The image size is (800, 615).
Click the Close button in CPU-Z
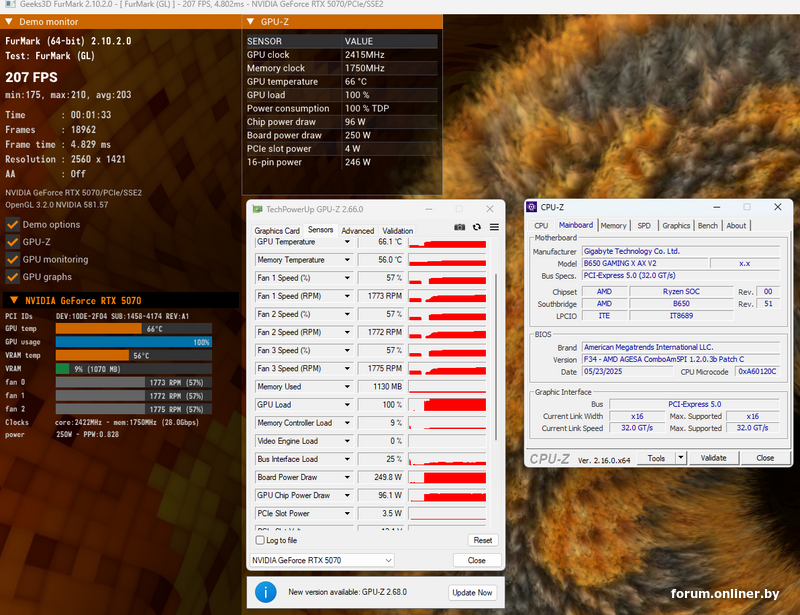765,458
